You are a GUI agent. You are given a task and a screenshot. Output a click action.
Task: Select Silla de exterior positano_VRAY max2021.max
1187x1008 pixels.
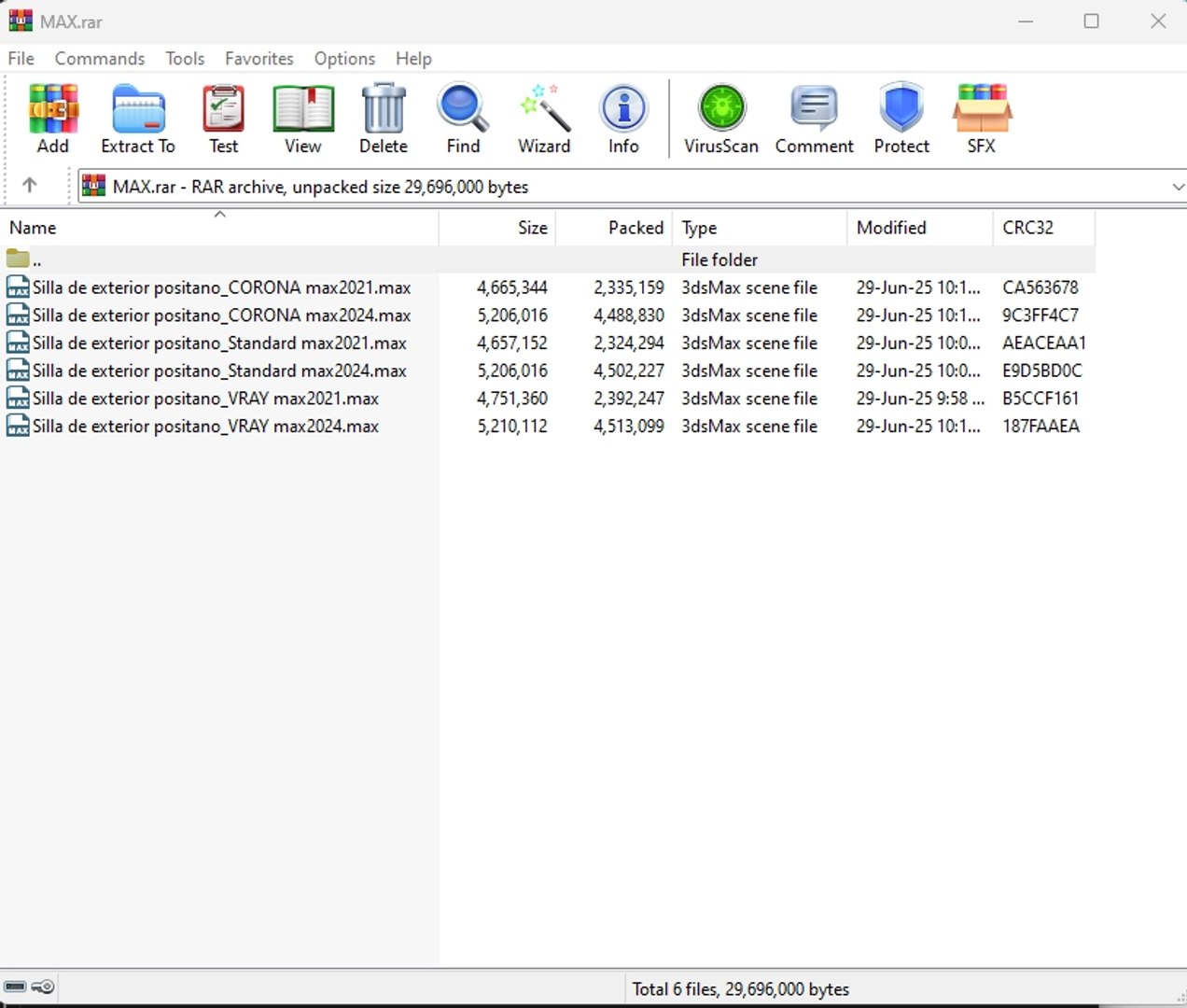point(205,399)
